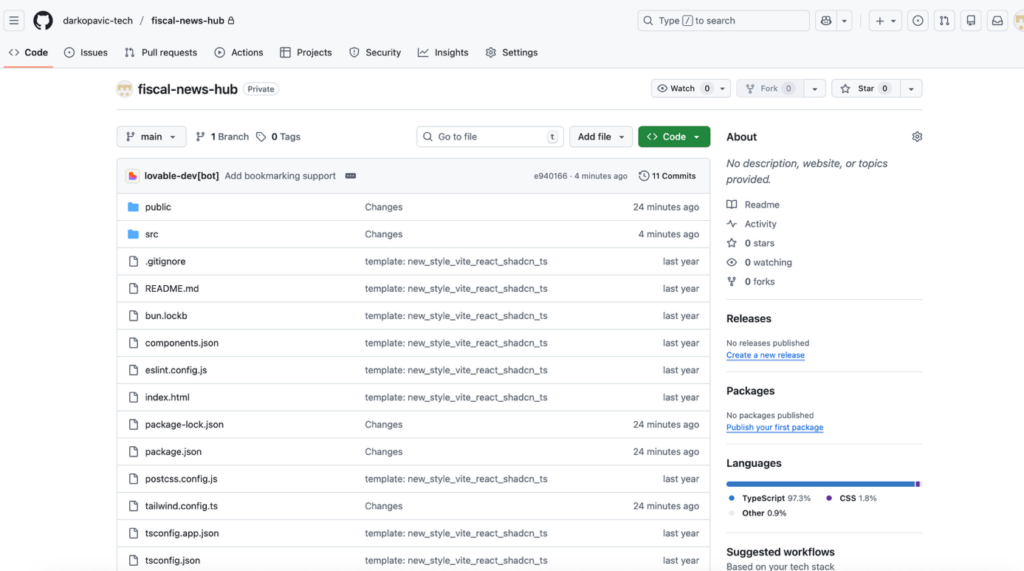Open the green Code dropdown

point(674,137)
